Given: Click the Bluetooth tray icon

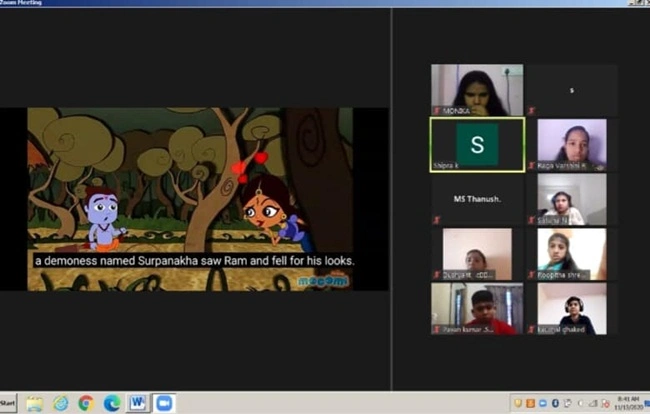Looking at the screenshot, I should click(555, 403).
